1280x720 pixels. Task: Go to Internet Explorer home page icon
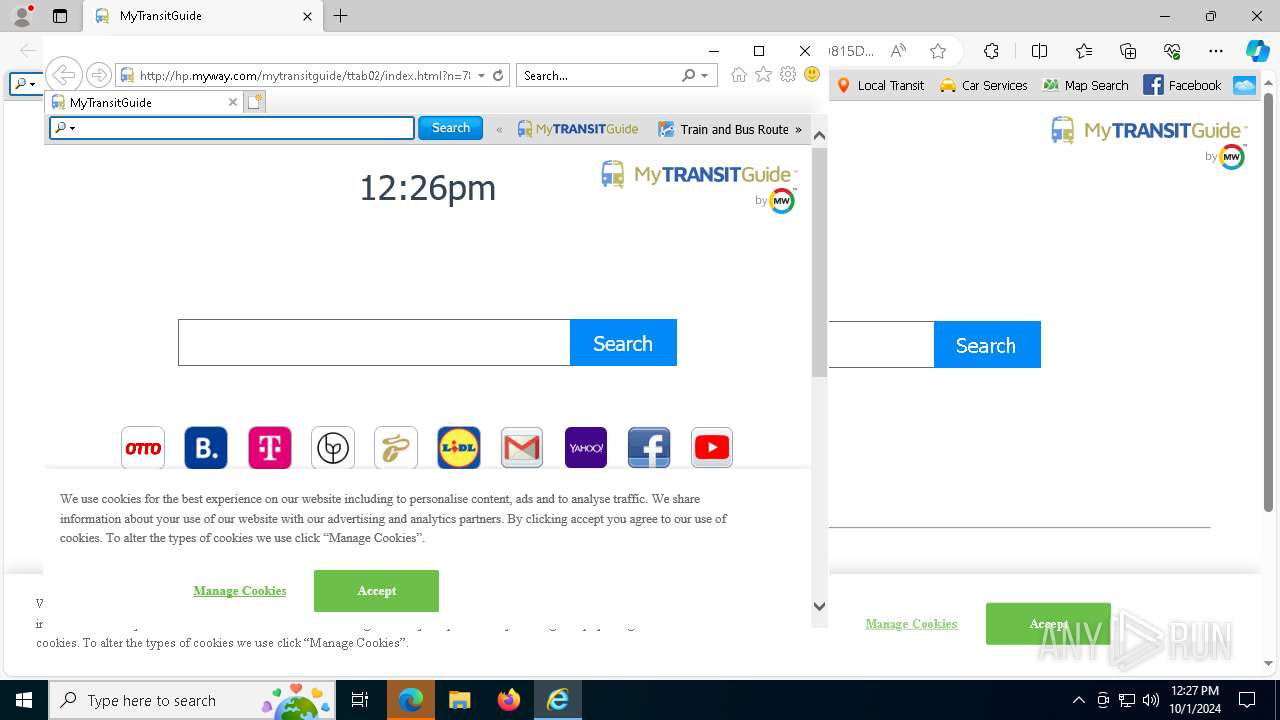pos(739,75)
